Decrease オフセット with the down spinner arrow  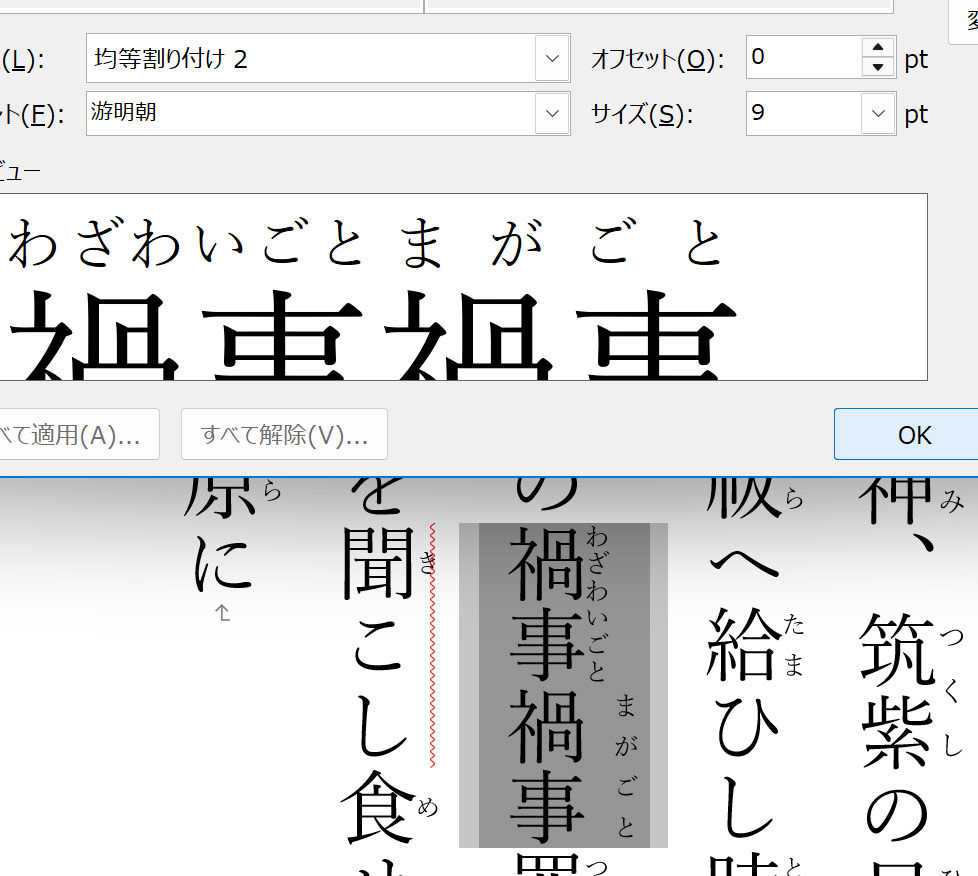pyautogui.click(x=877, y=68)
